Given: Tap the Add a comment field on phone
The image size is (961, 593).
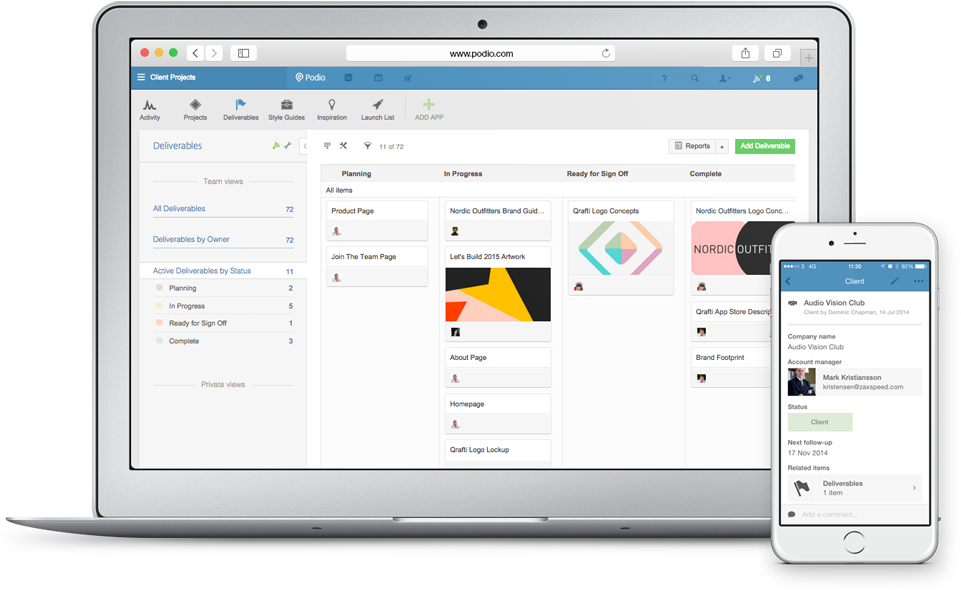Looking at the screenshot, I should click(x=855, y=515).
